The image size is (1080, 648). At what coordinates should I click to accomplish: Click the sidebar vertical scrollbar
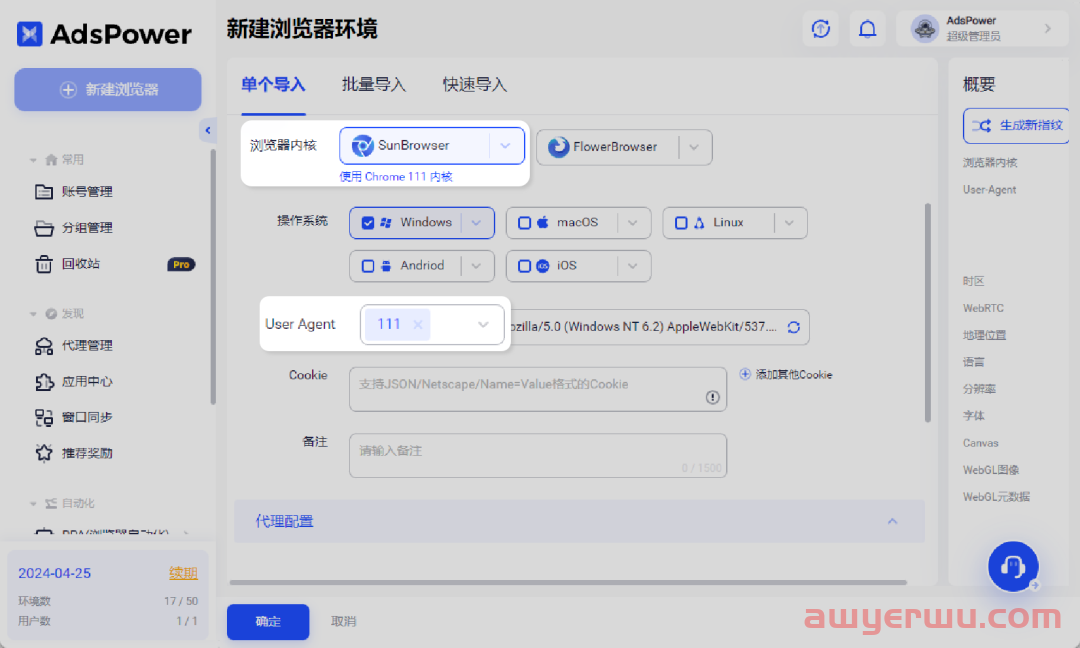coord(213,277)
